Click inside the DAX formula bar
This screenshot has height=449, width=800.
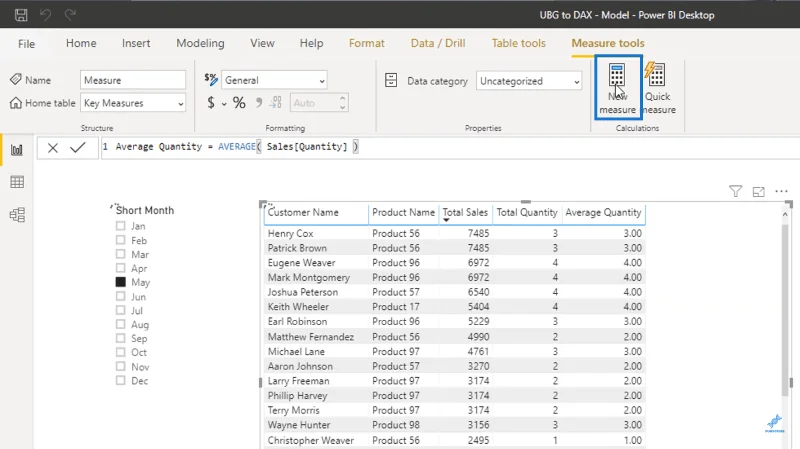(449, 147)
